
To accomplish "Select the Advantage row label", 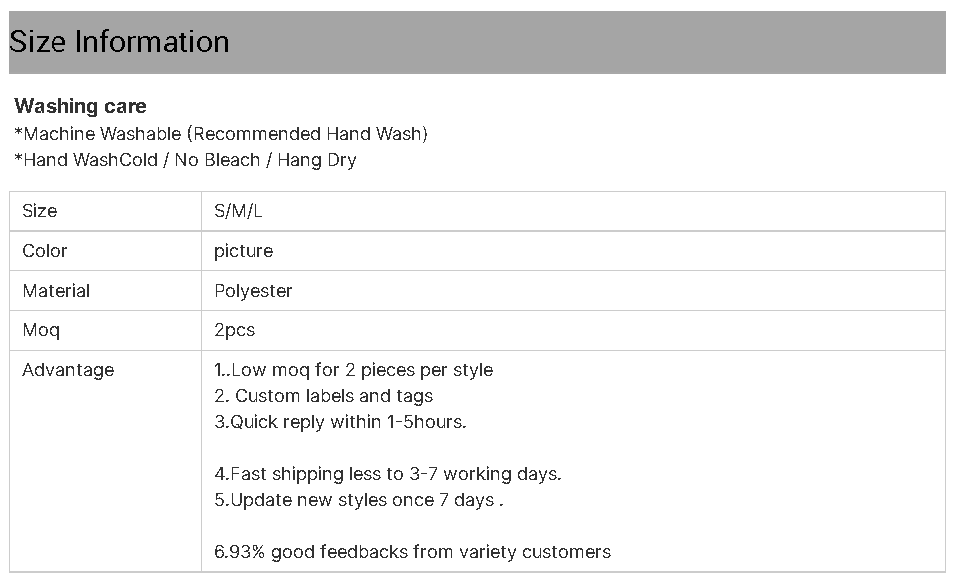I will point(68,370).
